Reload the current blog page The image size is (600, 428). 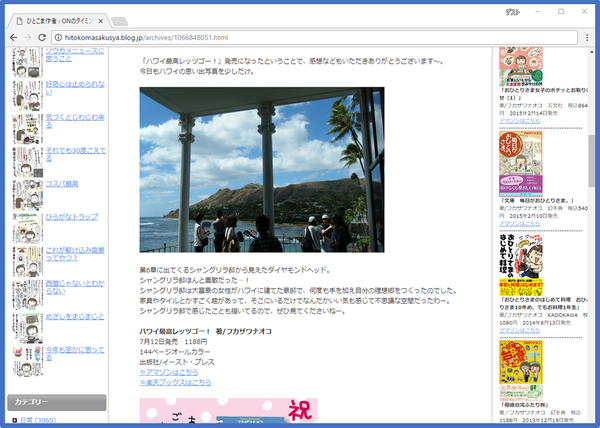coord(42,37)
